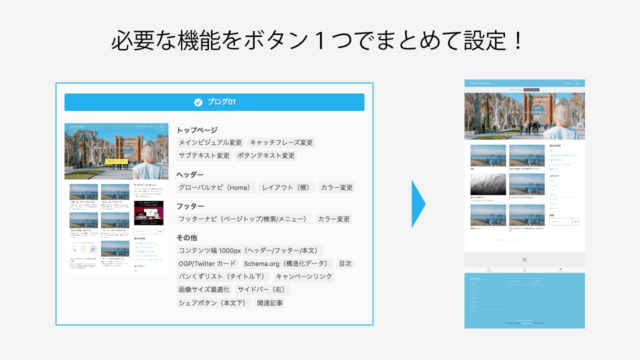
Task: Select the 目次 tag
Action: click(345, 264)
